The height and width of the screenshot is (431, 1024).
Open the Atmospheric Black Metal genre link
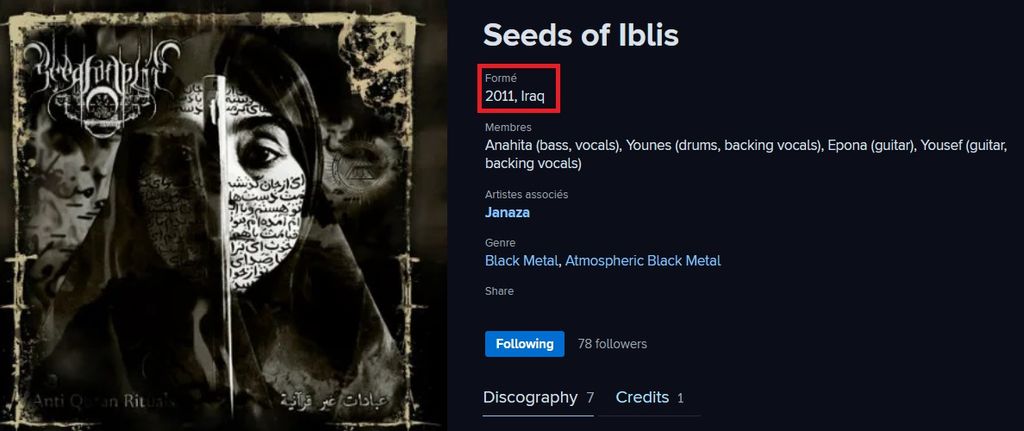click(x=643, y=261)
